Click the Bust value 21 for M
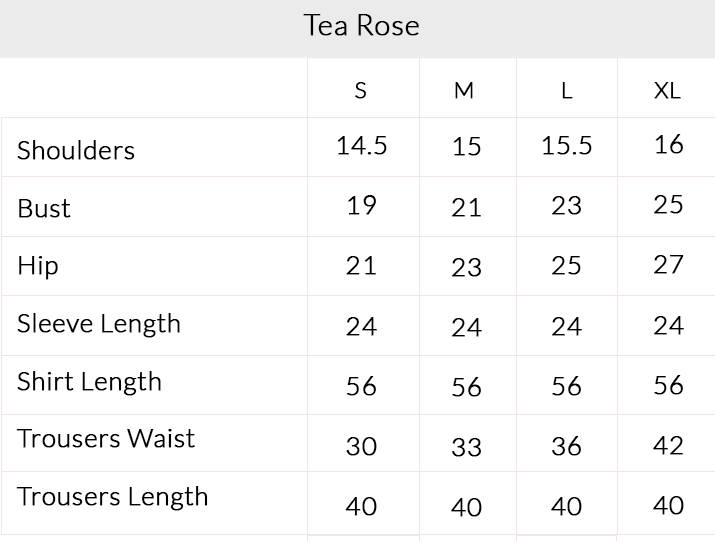This screenshot has width=715, height=541. (466, 208)
